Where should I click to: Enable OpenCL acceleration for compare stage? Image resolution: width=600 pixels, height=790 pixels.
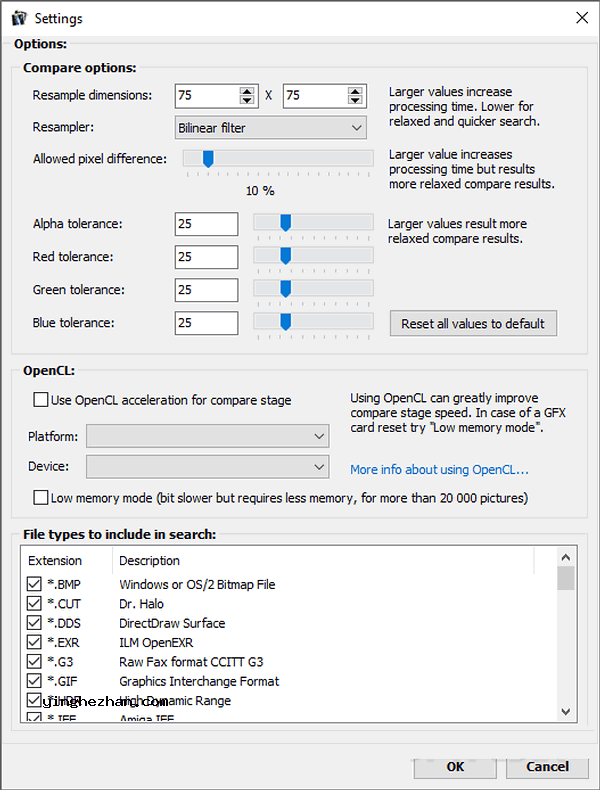[40, 400]
